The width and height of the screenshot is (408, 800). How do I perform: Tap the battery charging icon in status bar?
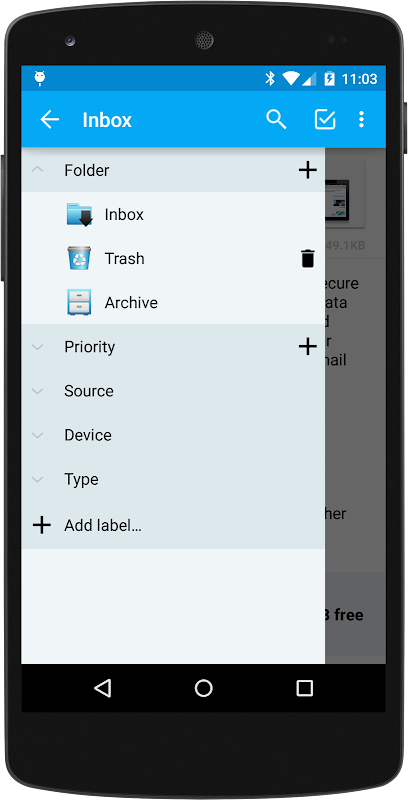coord(329,78)
